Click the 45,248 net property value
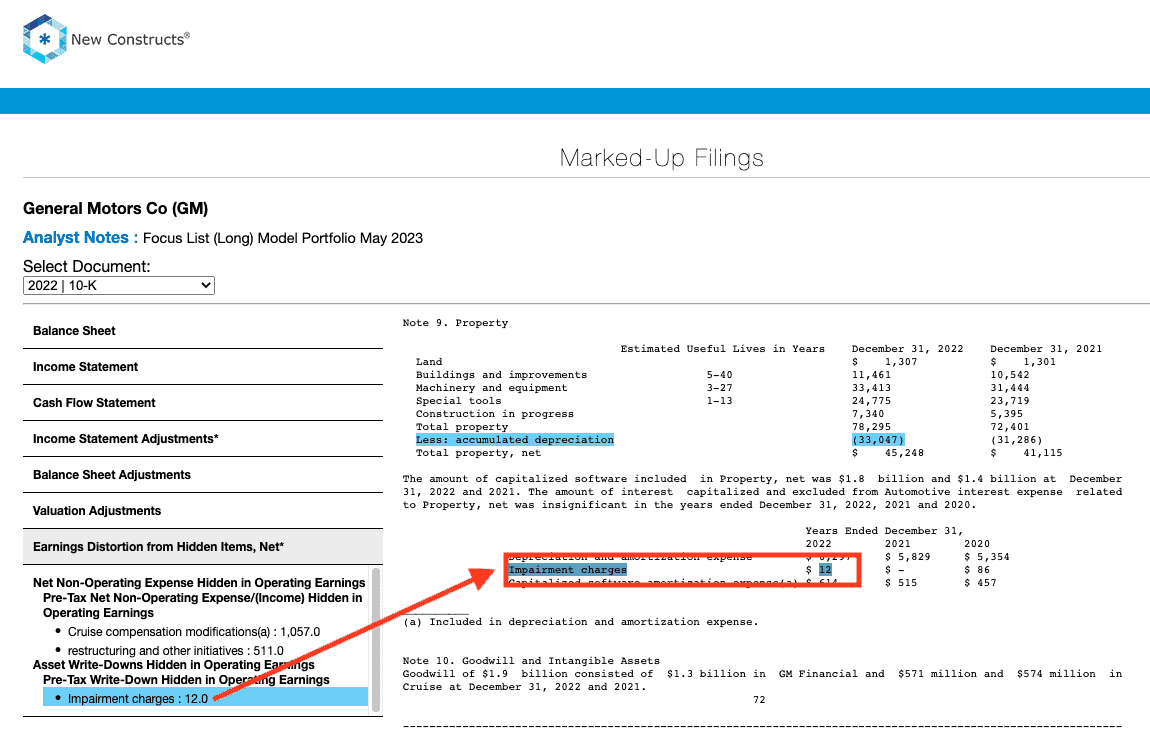The height and width of the screenshot is (730, 1150). (x=904, y=453)
